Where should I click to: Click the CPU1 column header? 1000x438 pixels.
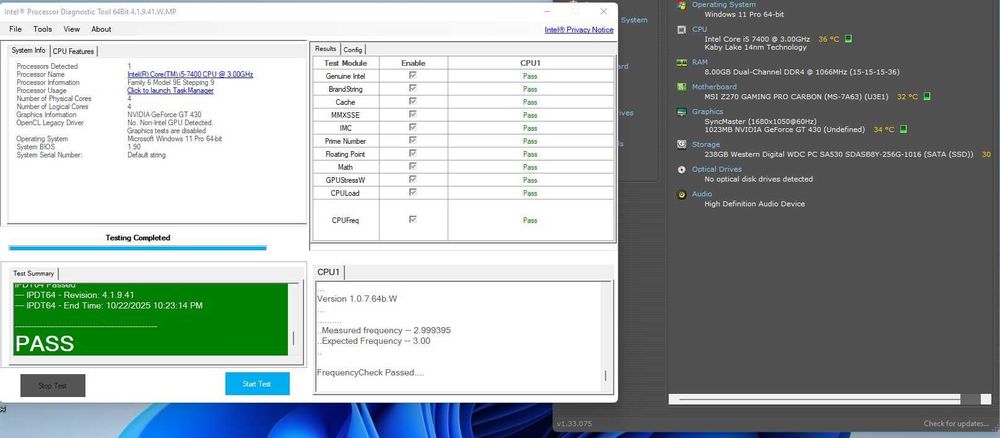[x=531, y=63]
